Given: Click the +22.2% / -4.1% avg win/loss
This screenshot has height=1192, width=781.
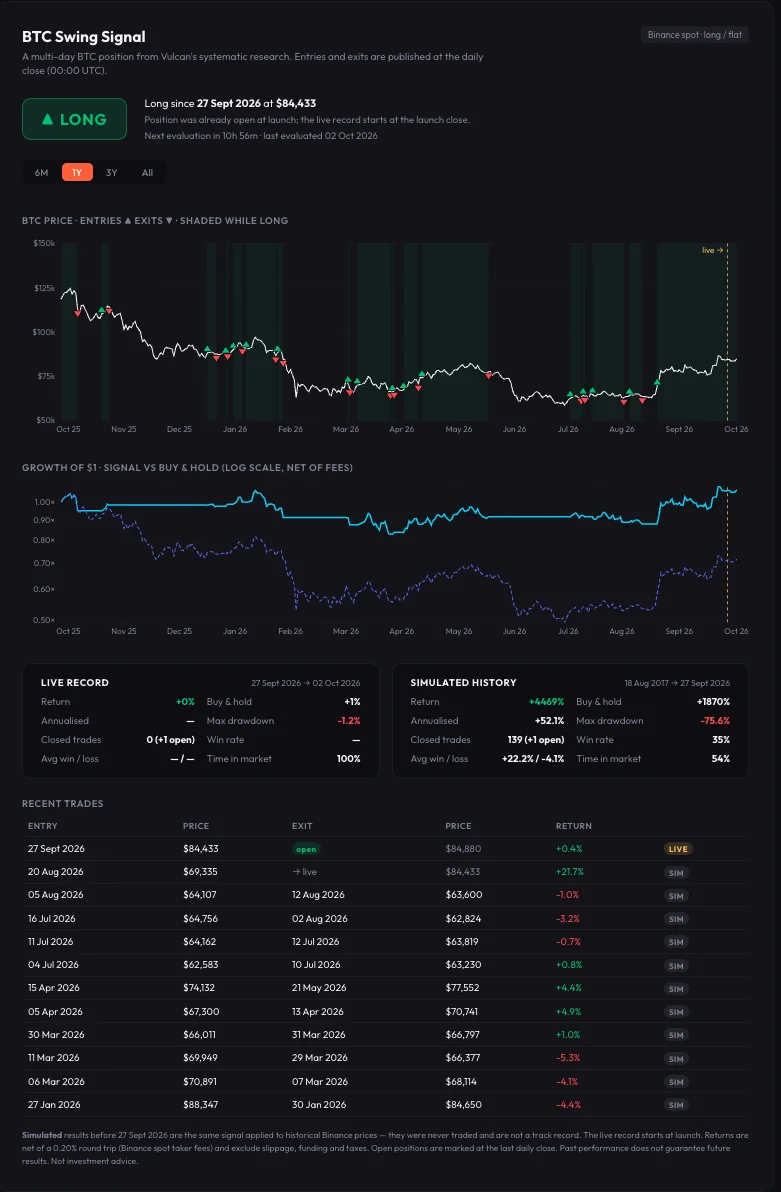Looking at the screenshot, I should click(x=533, y=759).
